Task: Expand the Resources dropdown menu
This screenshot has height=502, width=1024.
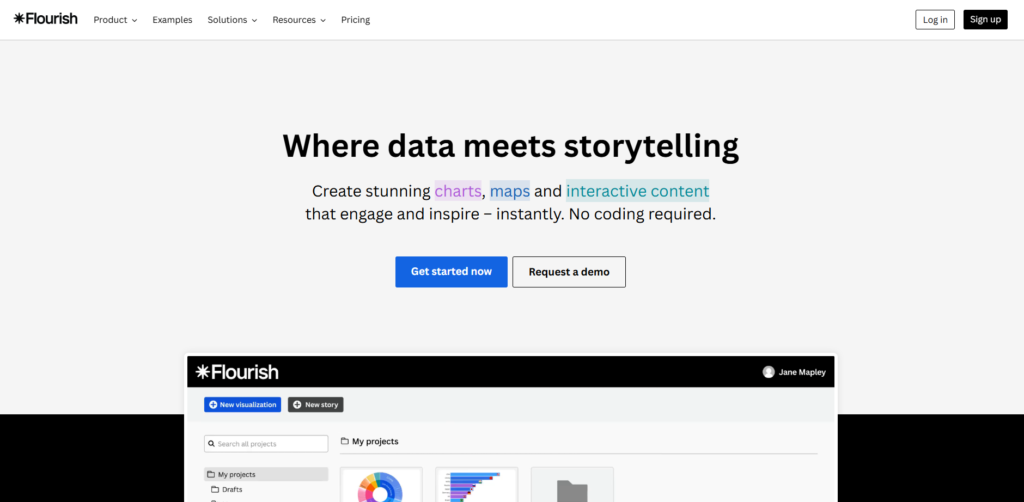Action: click(299, 20)
